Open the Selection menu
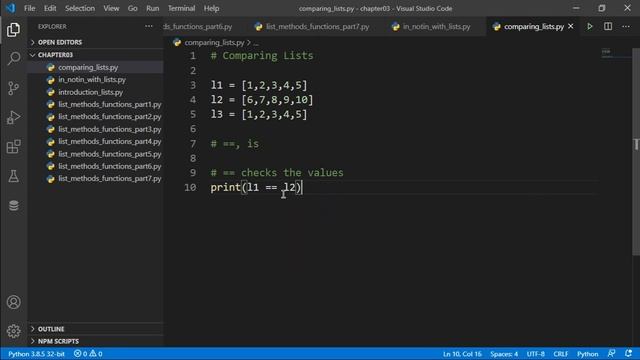640x360 pixels. 80,8
